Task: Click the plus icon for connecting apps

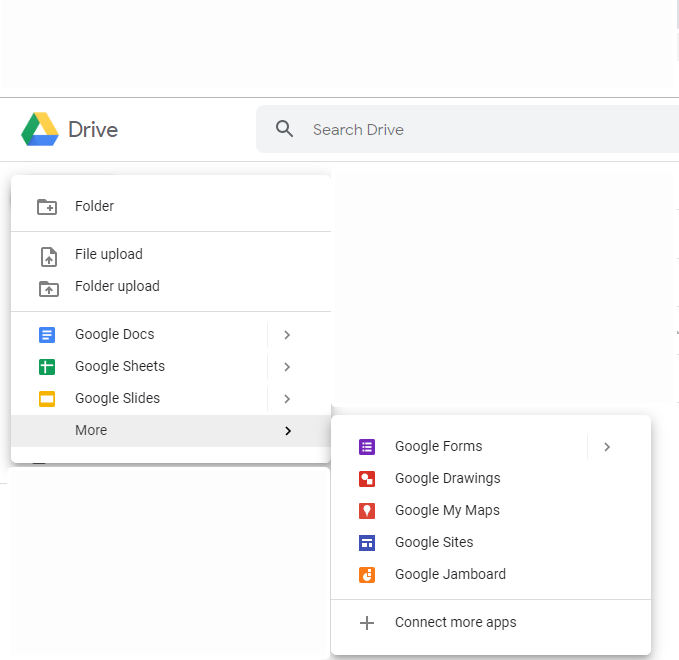Action: pos(367,623)
